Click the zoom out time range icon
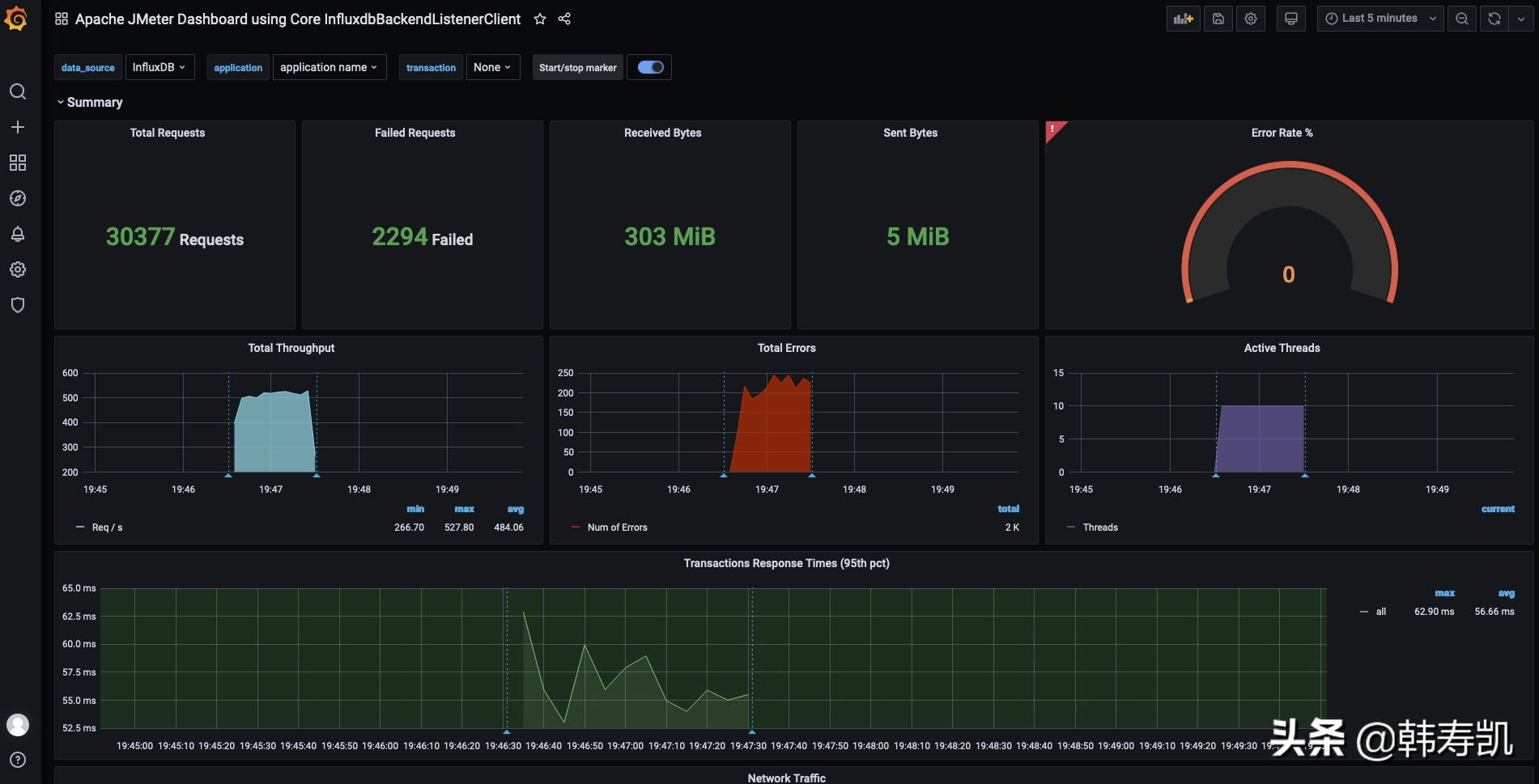 [1462, 18]
